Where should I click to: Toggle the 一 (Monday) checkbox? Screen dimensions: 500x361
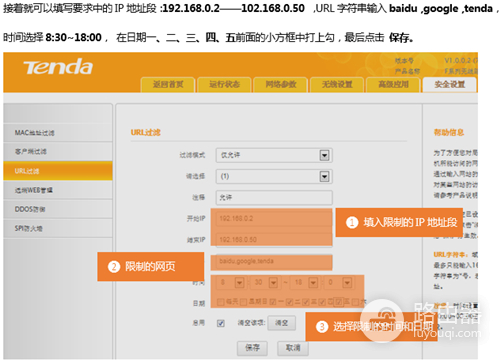[x=273, y=302]
